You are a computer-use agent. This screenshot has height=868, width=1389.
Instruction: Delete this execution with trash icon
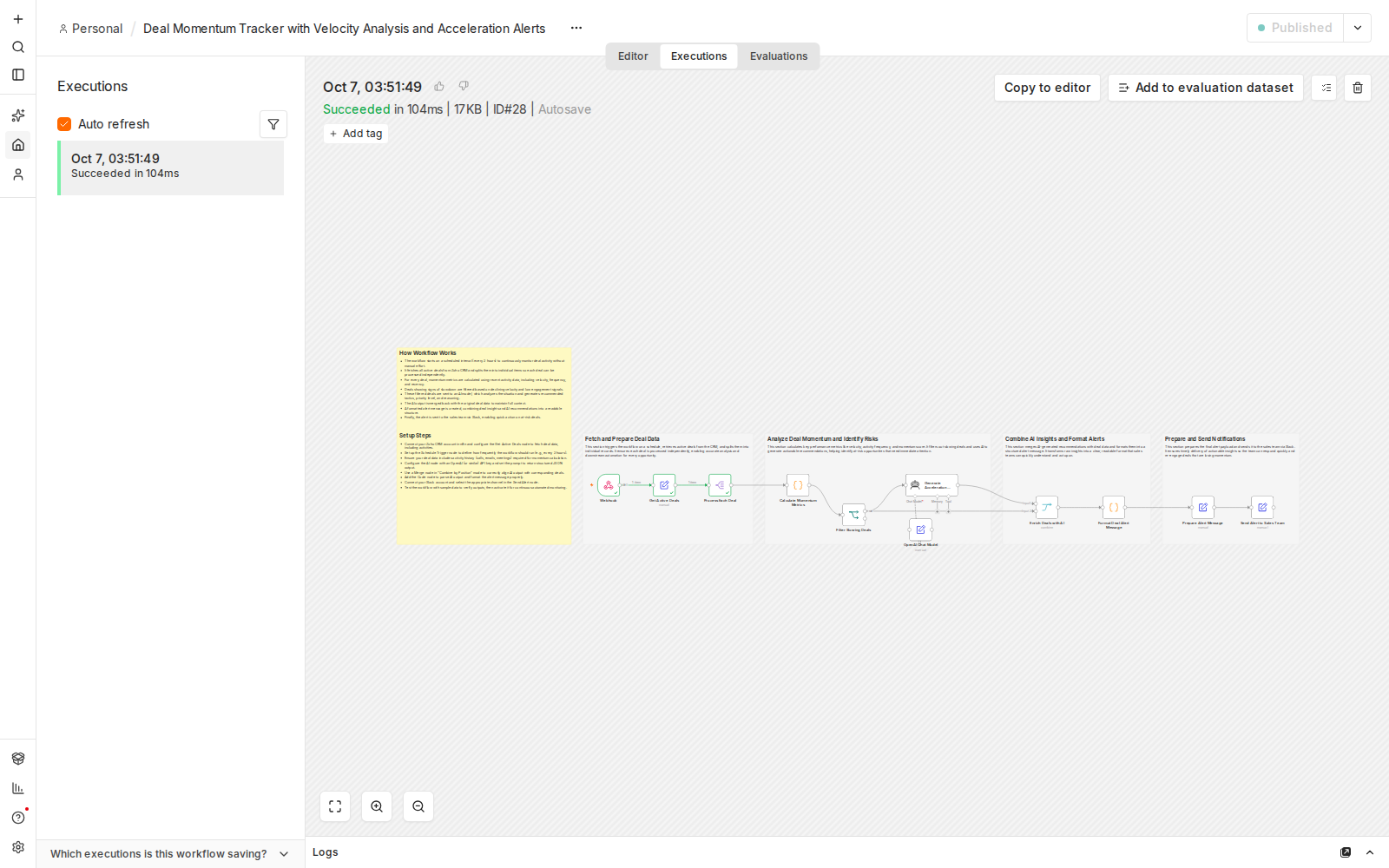[1358, 88]
